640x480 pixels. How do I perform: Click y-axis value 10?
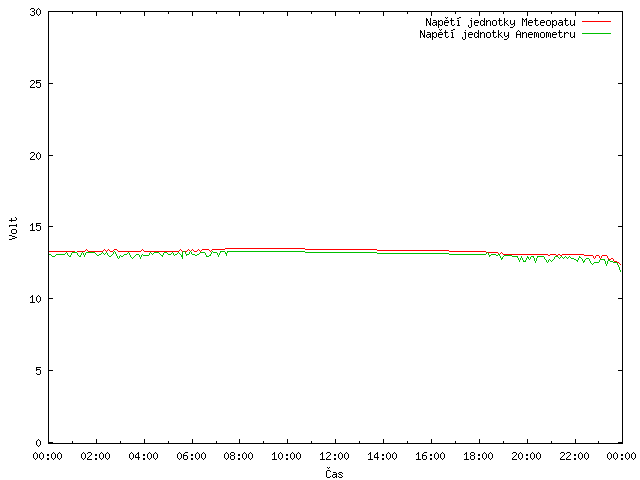36,299
